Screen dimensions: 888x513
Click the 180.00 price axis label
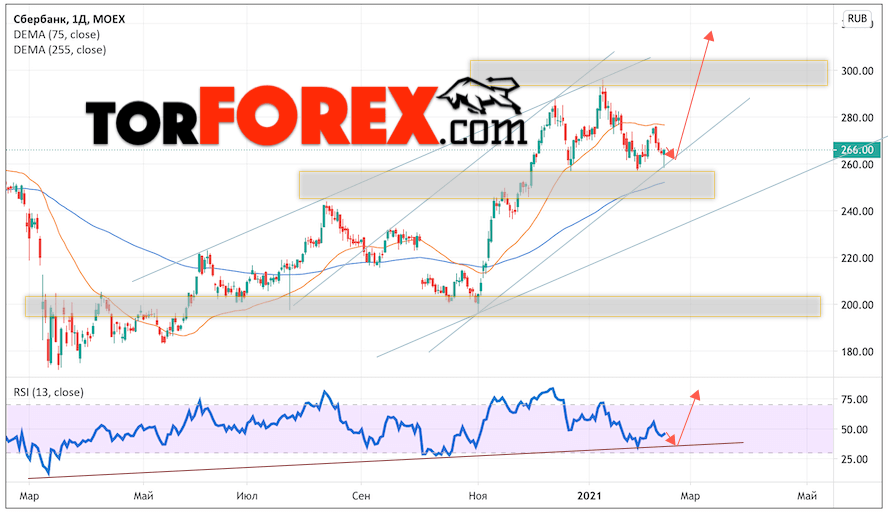[x=857, y=352]
